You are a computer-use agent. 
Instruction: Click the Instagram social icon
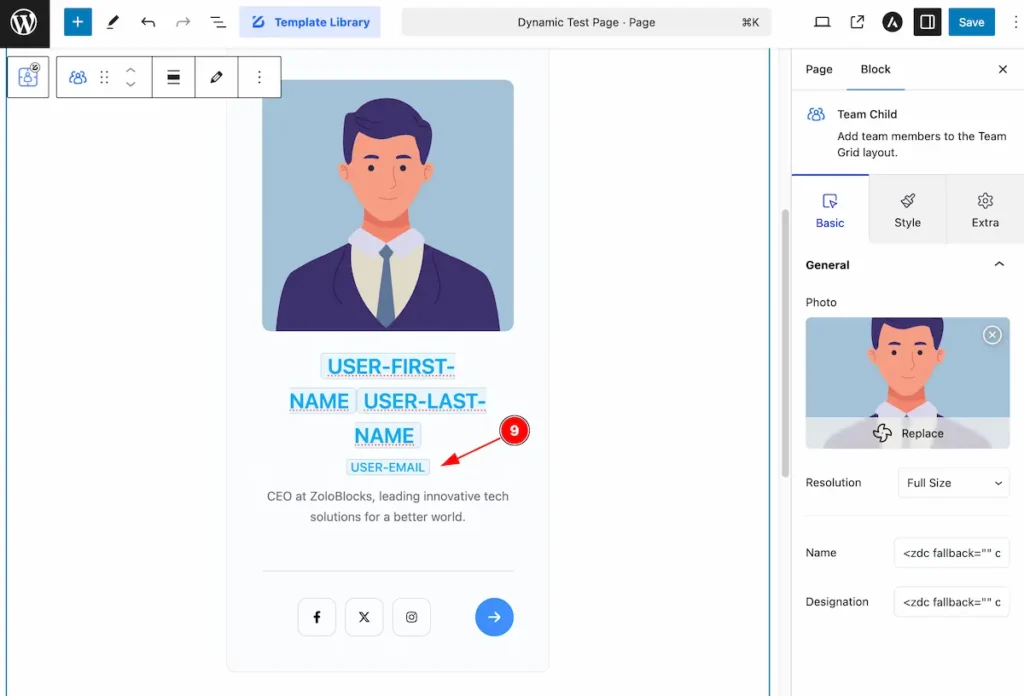click(411, 617)
